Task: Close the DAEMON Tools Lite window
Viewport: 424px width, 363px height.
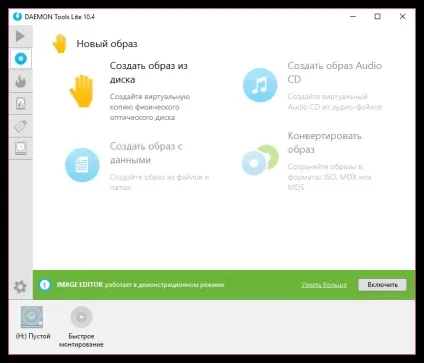Action: tap(402, 16)
